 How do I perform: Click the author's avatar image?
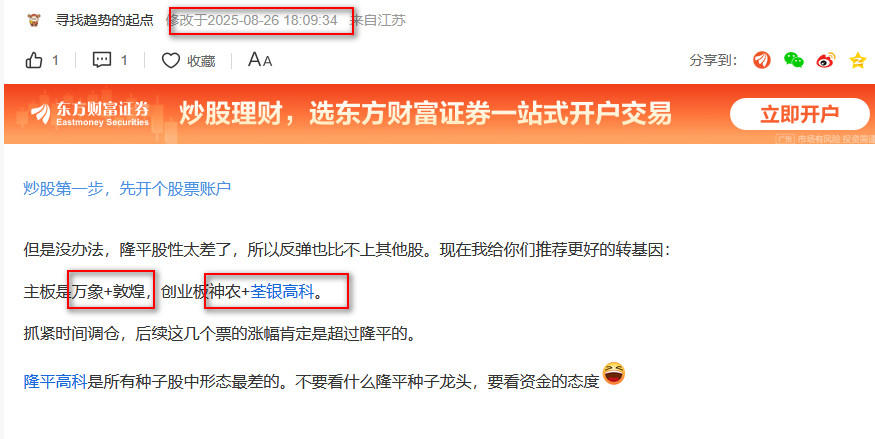click(x=35, y=20)
